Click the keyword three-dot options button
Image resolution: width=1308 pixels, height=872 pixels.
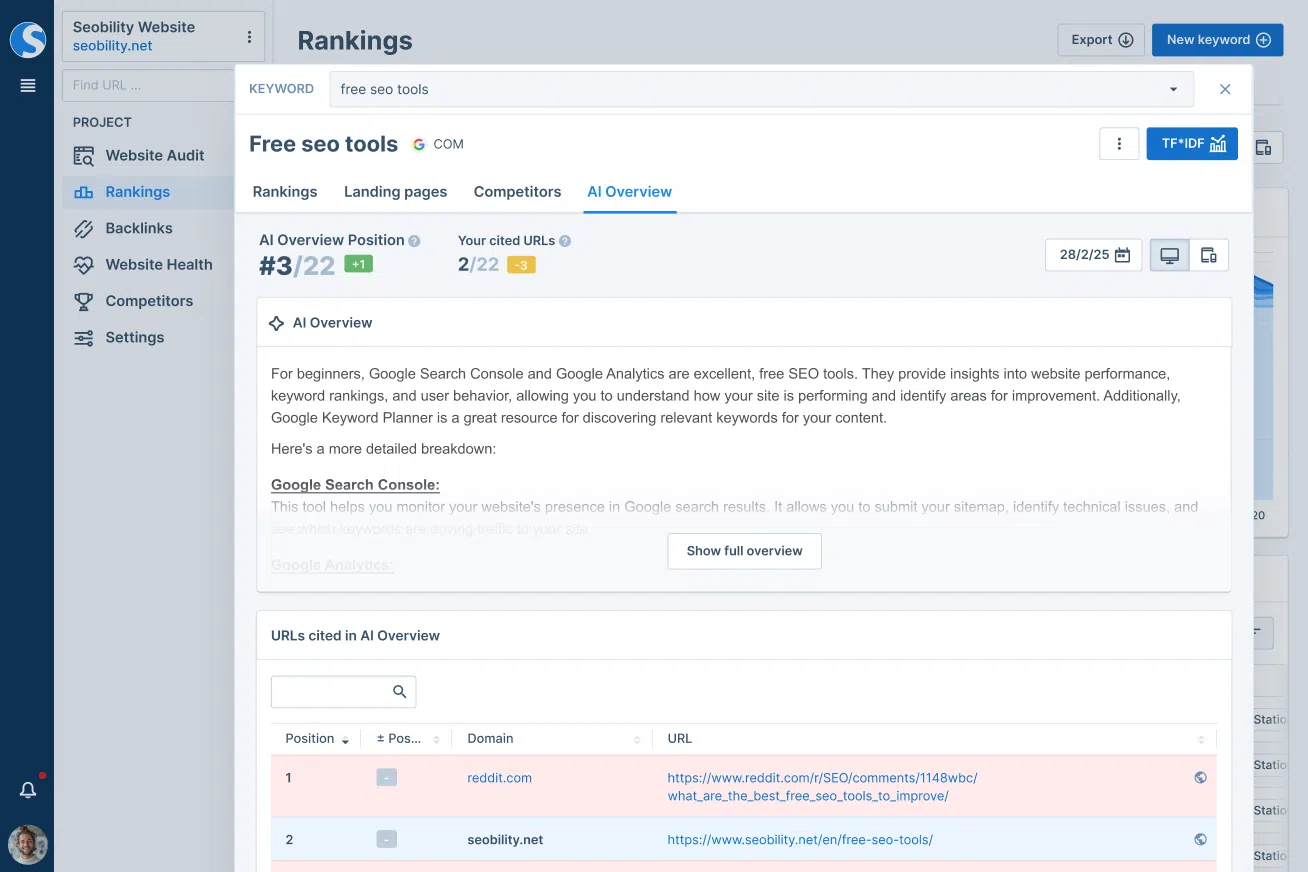point(1119,144)
